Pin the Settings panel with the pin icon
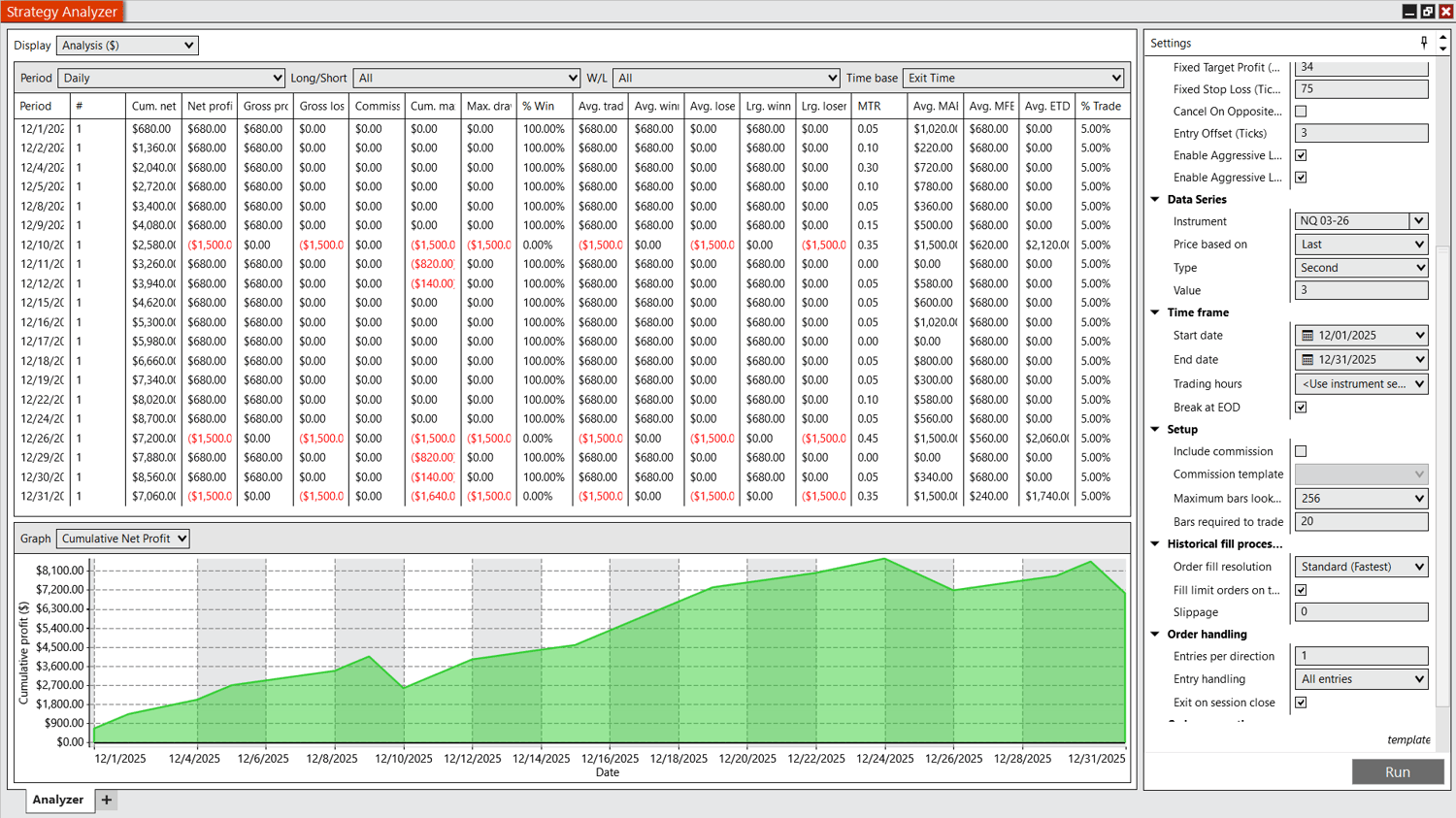This screenshot has width=1456, height=818. coord(1424,43)
